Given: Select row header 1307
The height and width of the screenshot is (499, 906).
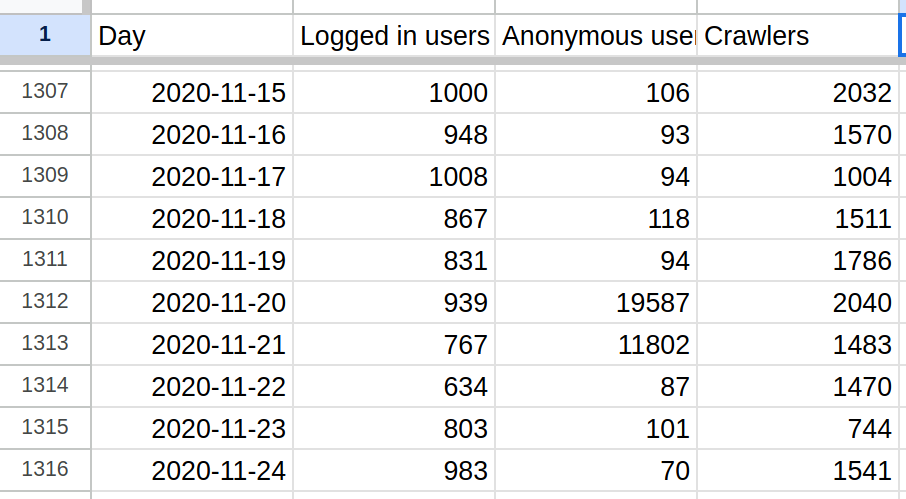Looking at the screenshot, I should coord(45,92).
